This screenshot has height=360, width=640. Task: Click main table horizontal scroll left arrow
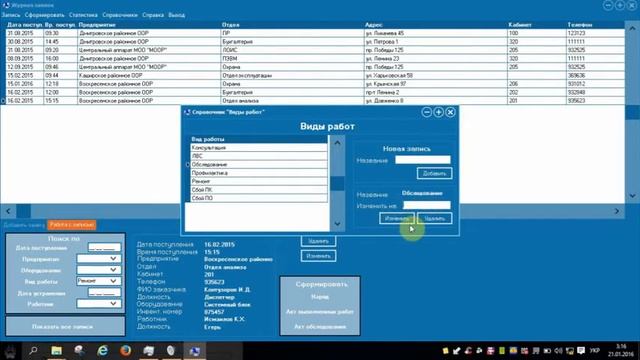point(9,211)
